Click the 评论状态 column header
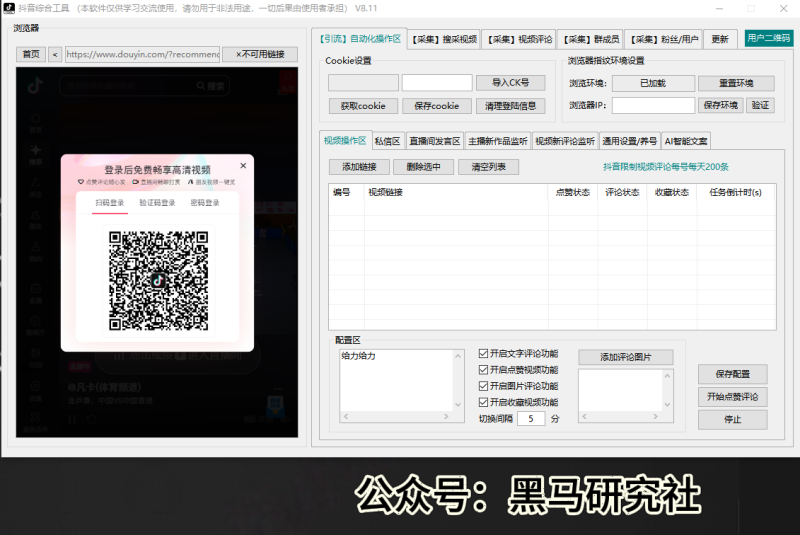The height and width of the screenshot is (535, 800). point(622,192)
